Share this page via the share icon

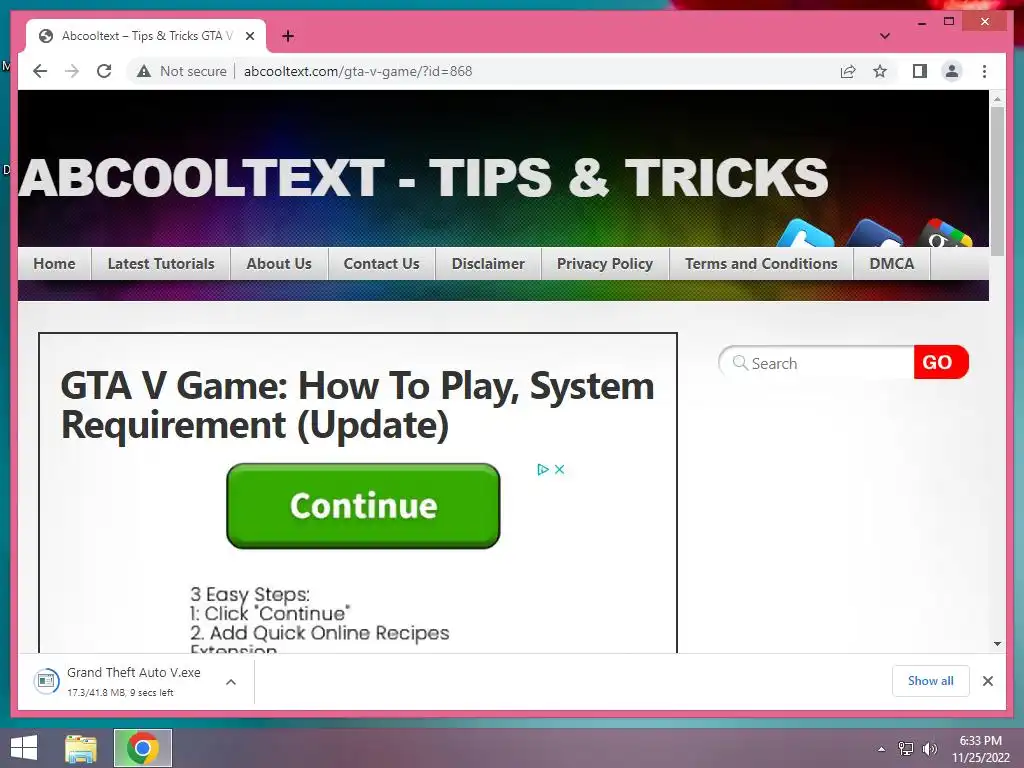[x=848, y=71]
